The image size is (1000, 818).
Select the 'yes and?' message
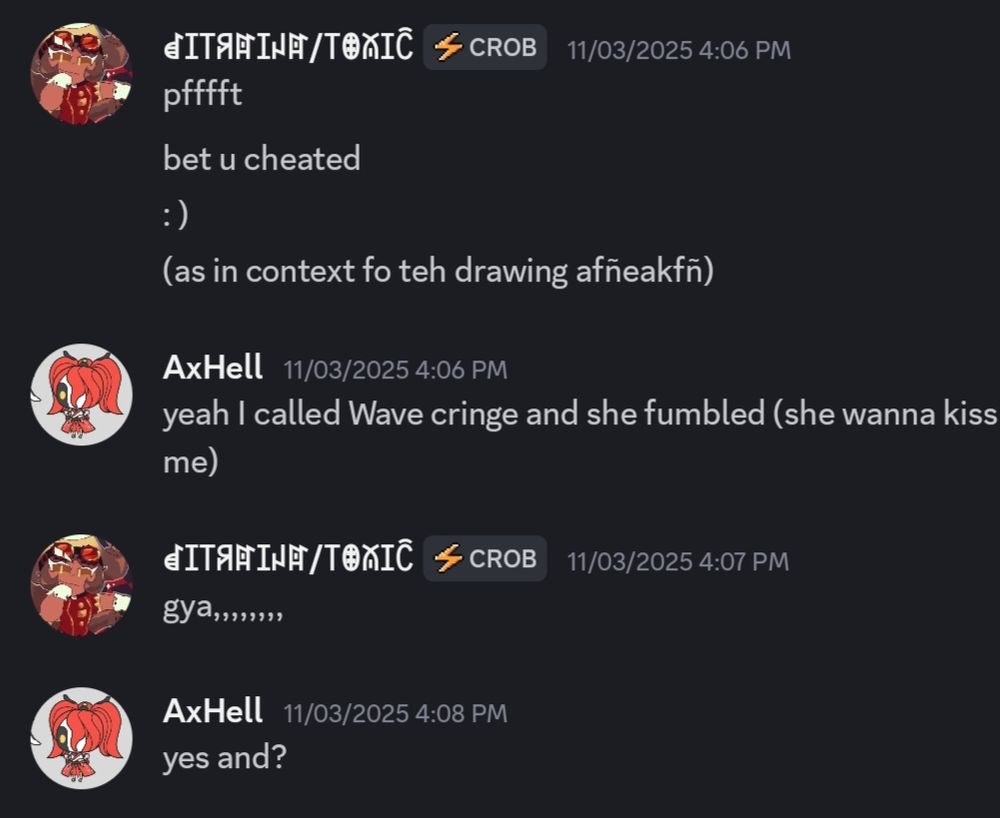(224, 758)
